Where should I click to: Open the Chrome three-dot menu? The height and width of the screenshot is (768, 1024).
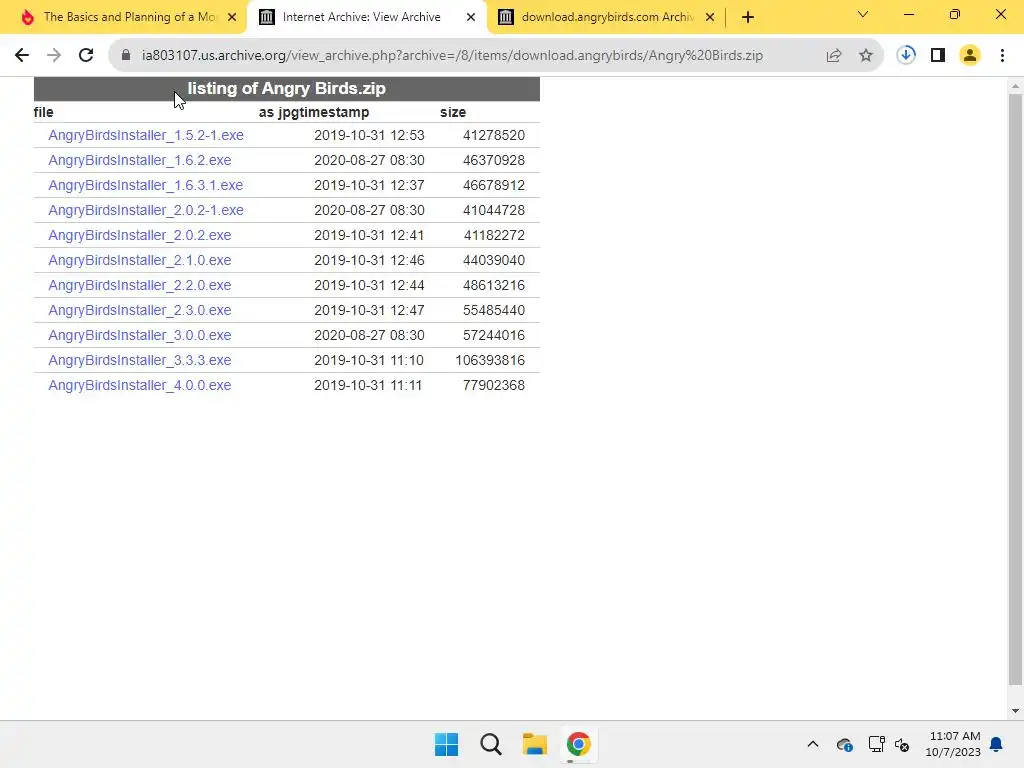pos(1002,56)
